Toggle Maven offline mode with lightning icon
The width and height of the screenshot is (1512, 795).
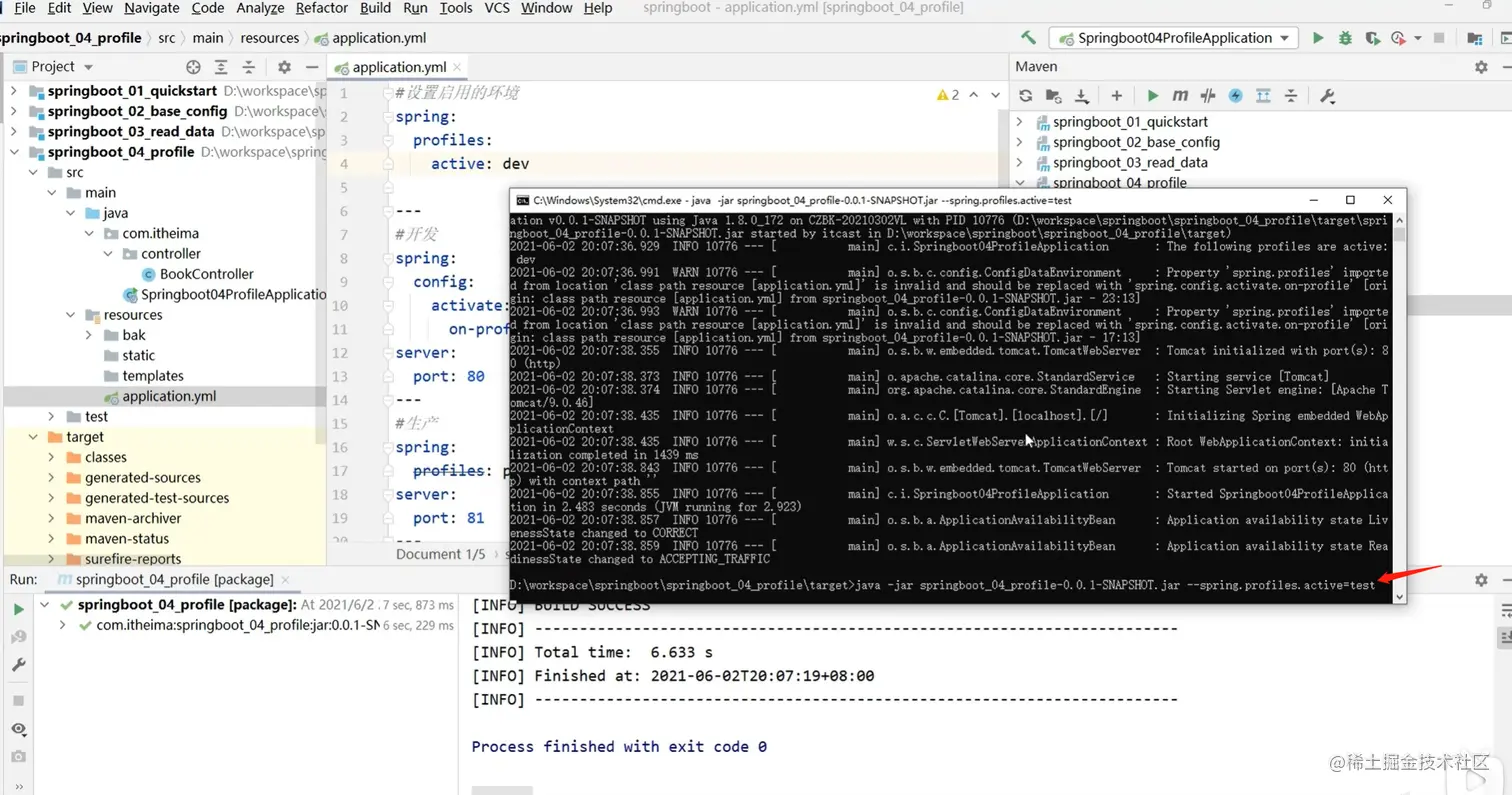pyautogui.click(x=1236, y=95)
